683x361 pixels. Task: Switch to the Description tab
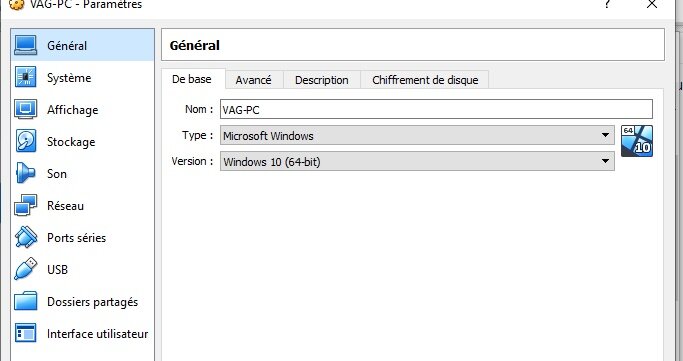(321, 80)
